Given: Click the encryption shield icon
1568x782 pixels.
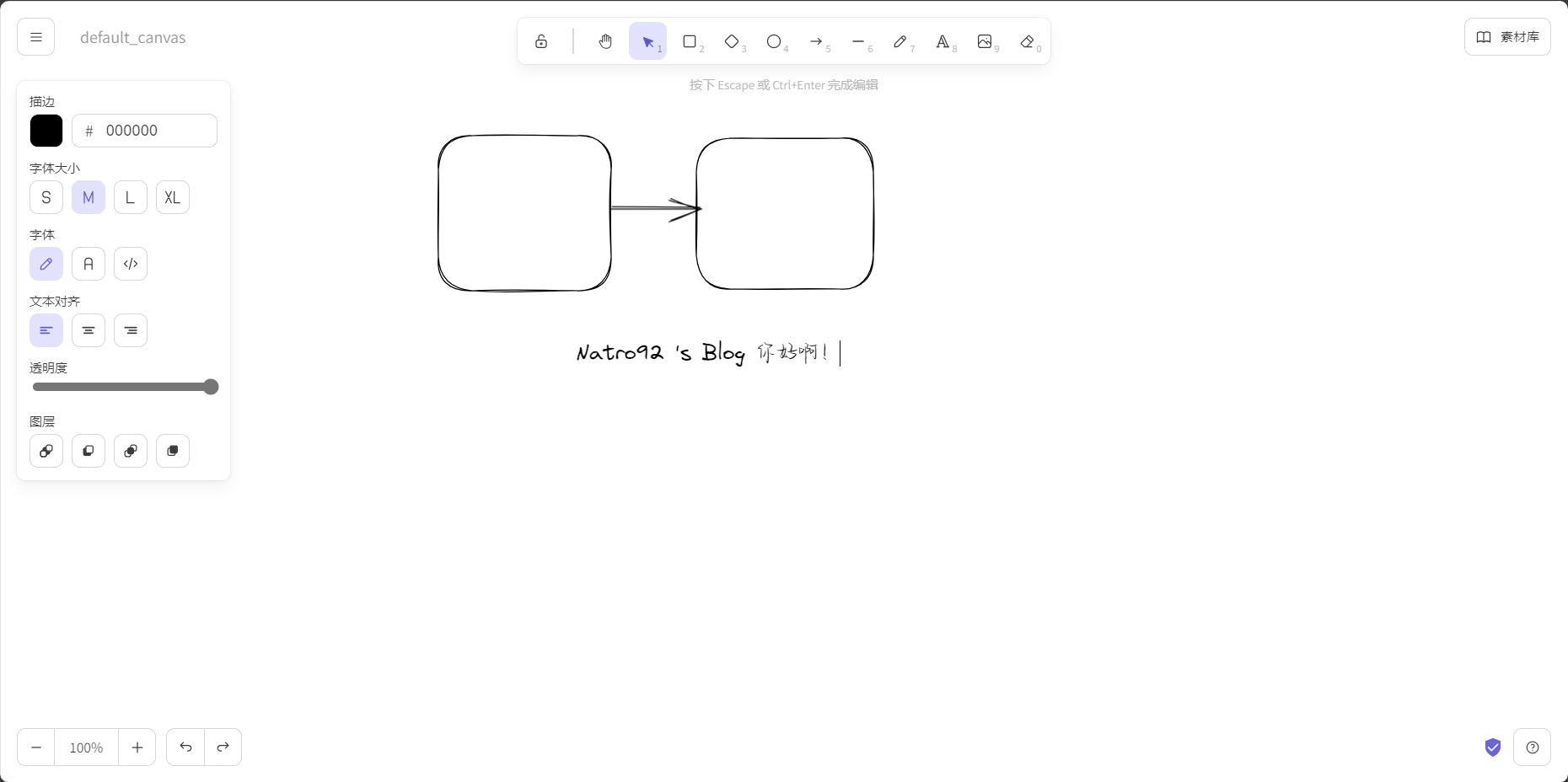Looking at the screenshot, I should pos(1493,747).
